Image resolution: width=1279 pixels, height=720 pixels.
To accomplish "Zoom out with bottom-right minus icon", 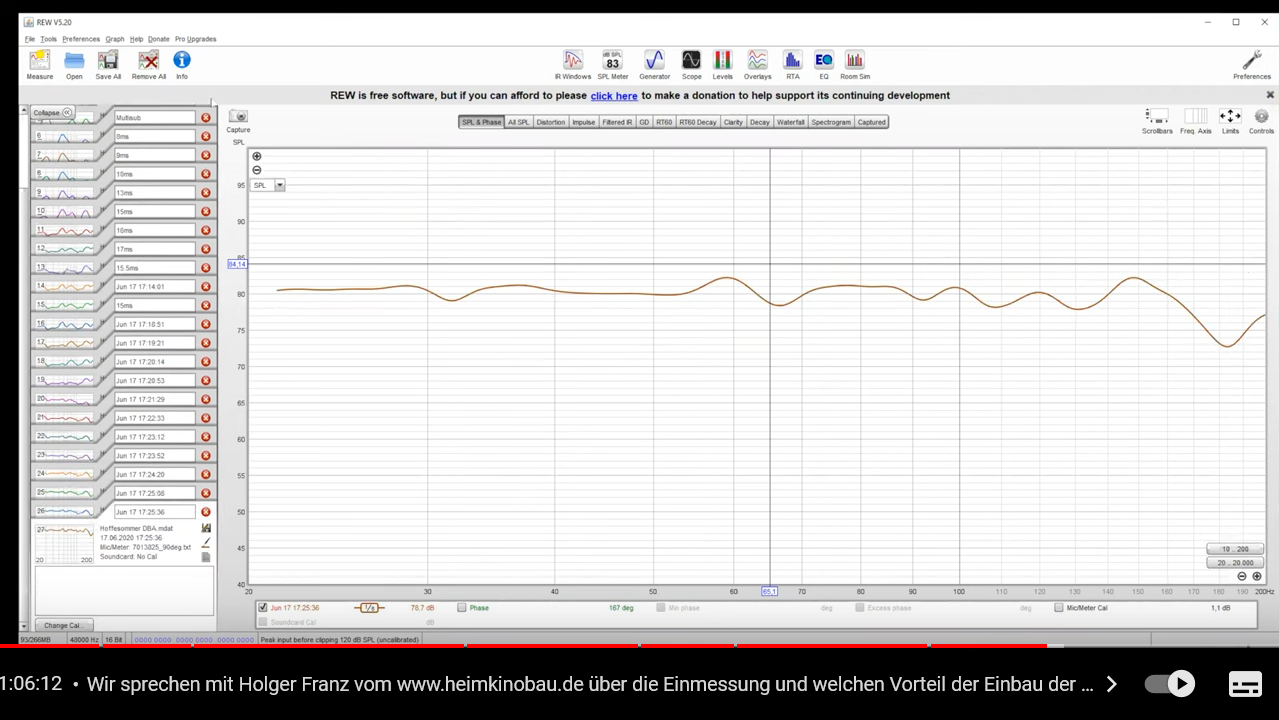I will point(1242,576).
